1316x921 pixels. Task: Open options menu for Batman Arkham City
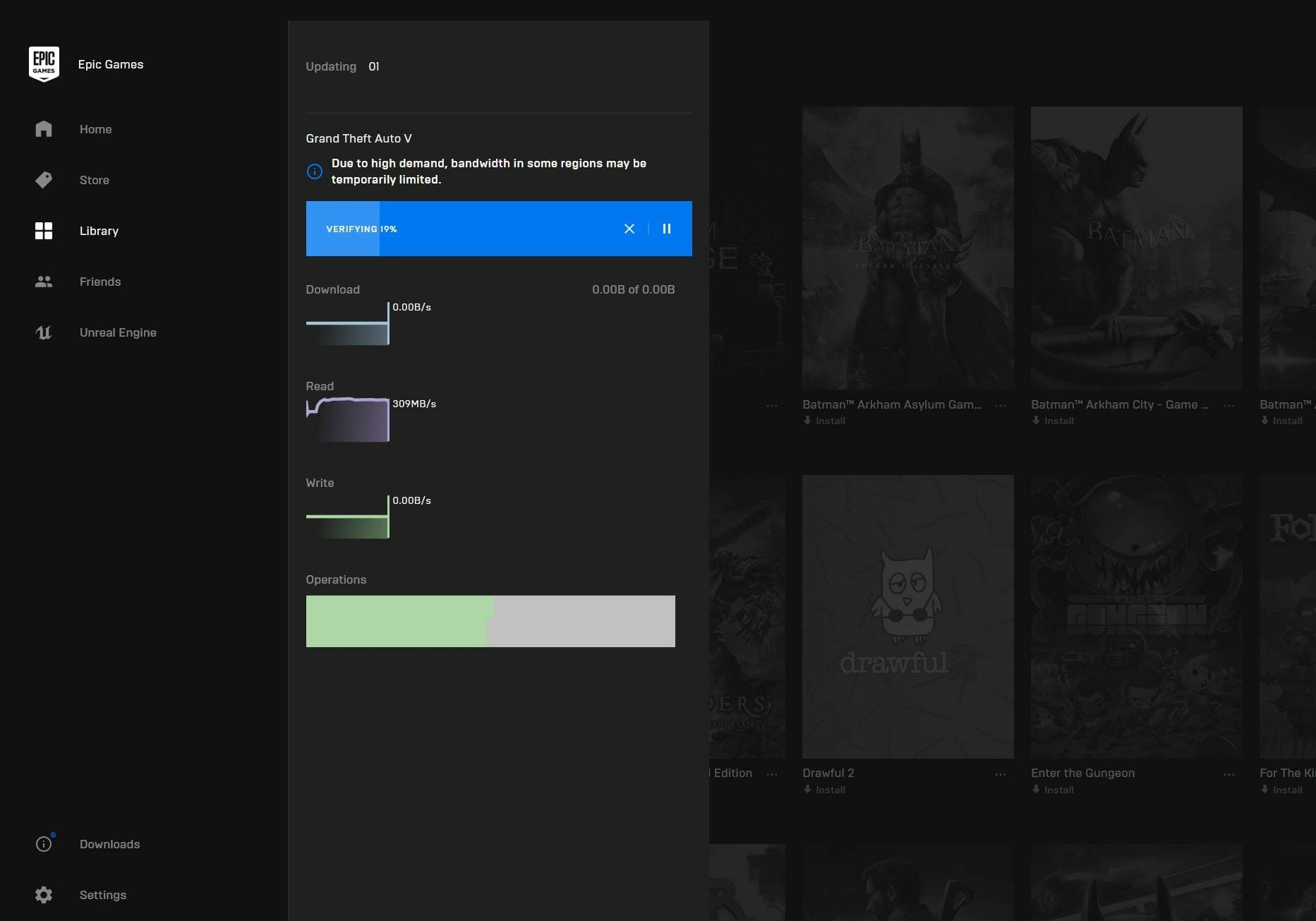(x=1229, y=406)
